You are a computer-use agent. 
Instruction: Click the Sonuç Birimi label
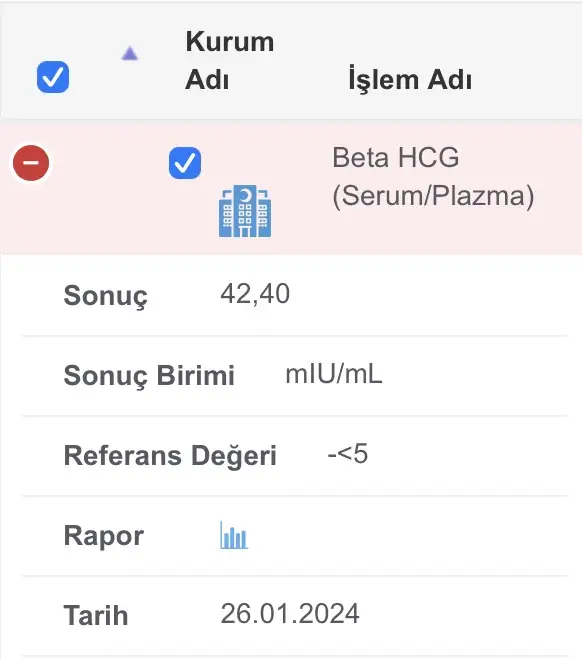point(149,375)
